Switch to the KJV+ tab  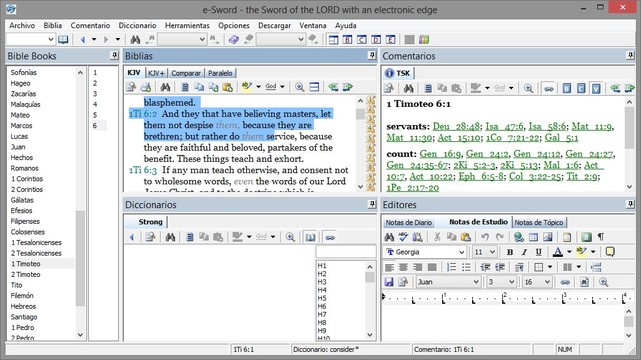(x=156, y=73)
